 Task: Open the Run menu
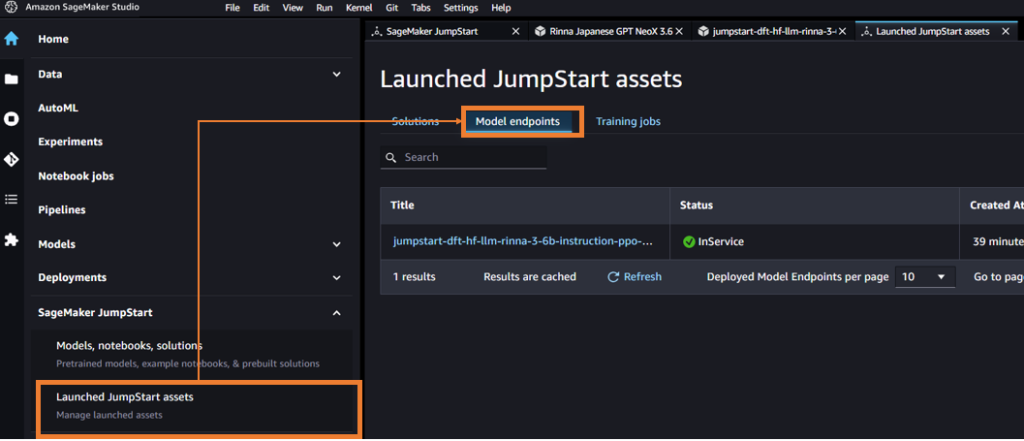[324, 8]
